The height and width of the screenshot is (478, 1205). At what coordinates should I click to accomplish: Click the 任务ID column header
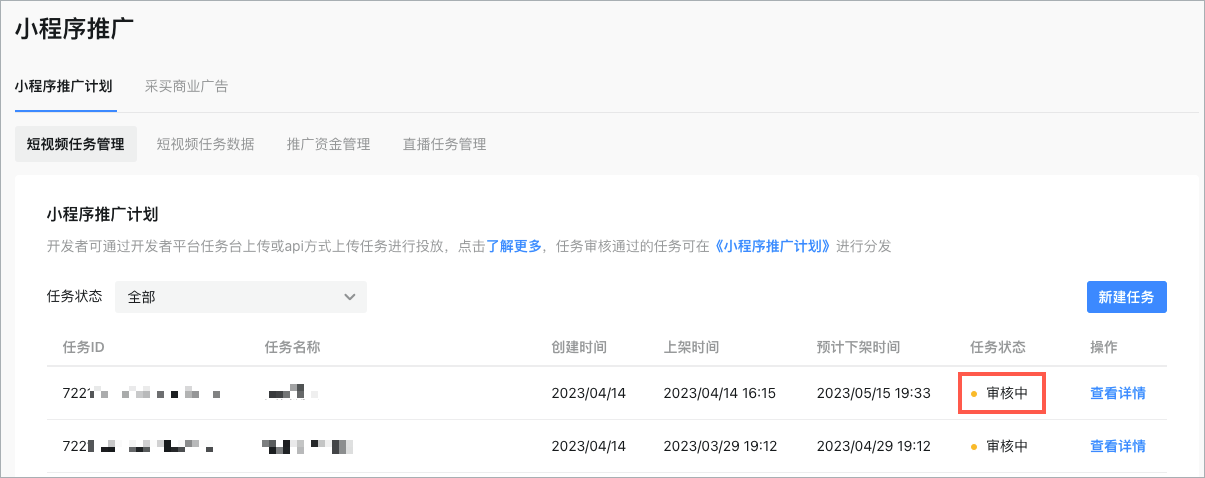(83, 347)
